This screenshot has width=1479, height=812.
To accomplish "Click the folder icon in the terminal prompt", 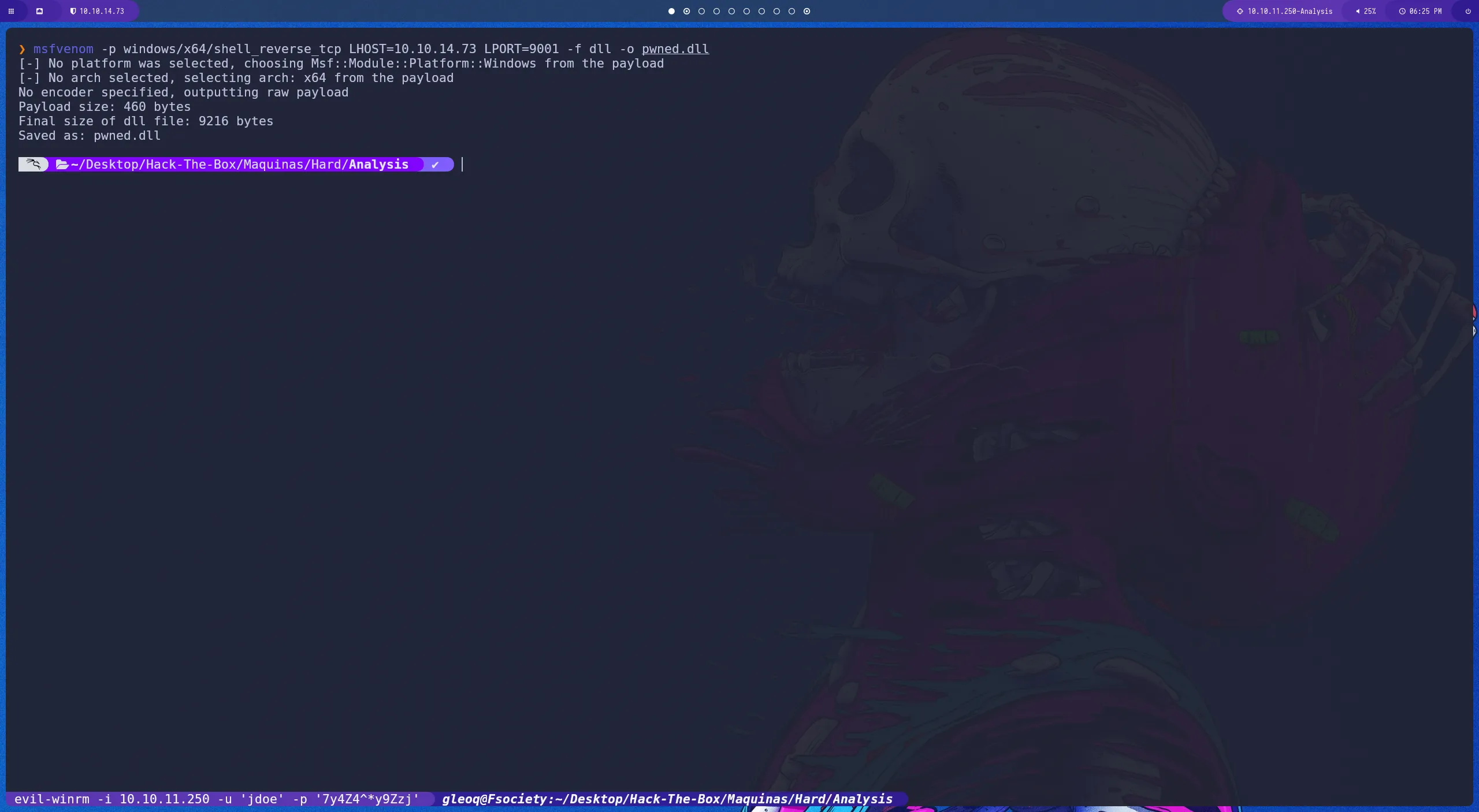I will [62, 165].
